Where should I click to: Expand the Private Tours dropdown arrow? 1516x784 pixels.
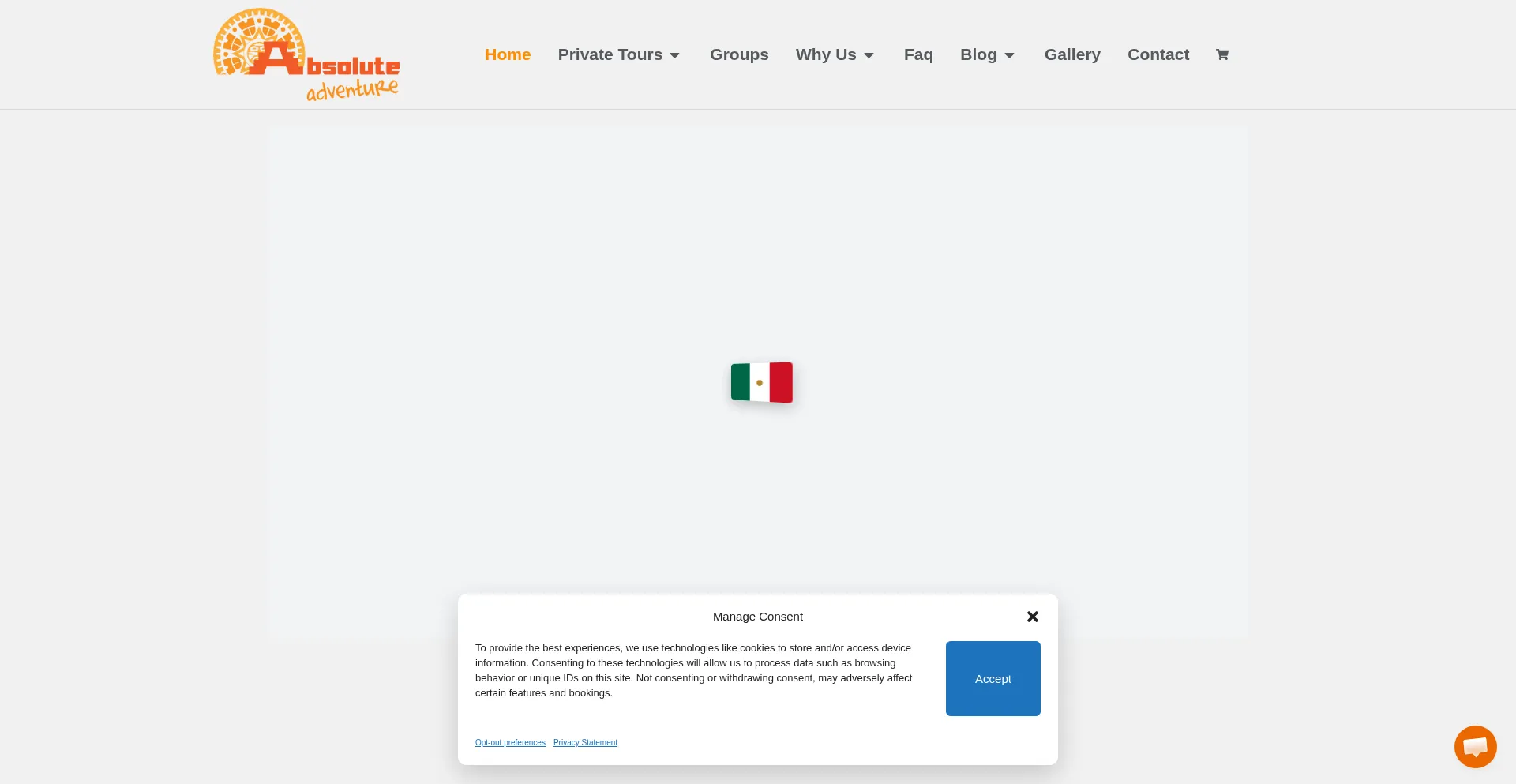tap(675, 55)
